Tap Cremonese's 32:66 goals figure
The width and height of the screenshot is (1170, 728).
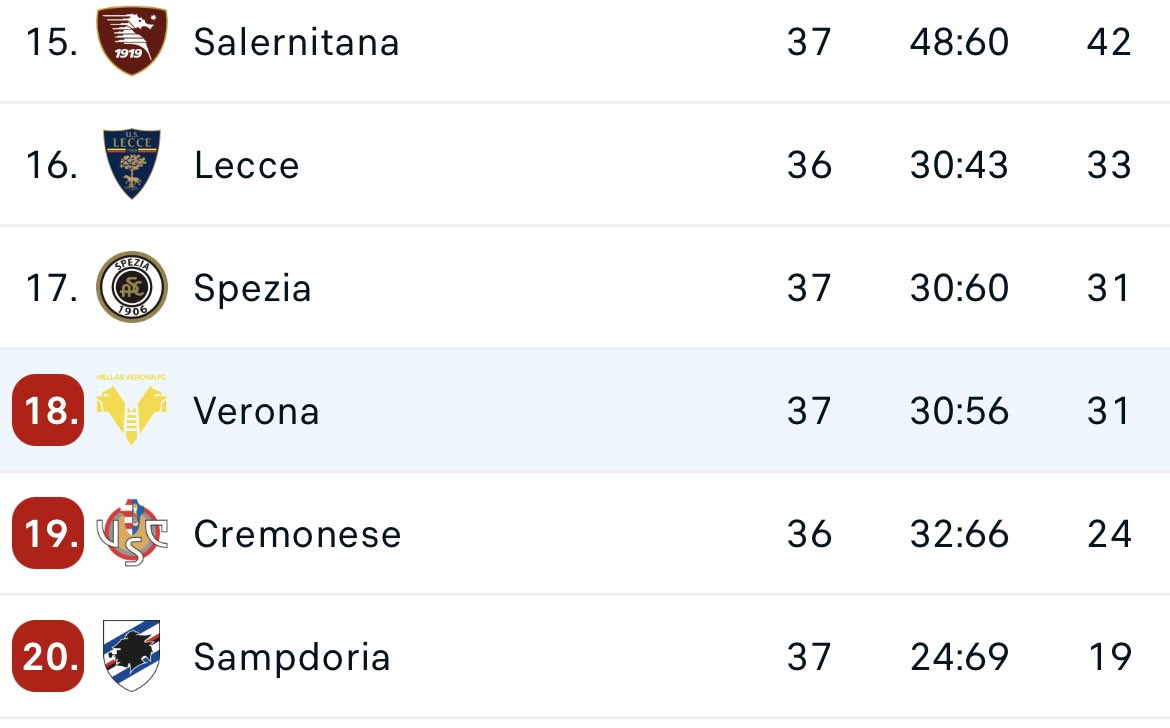click(959, 534)
